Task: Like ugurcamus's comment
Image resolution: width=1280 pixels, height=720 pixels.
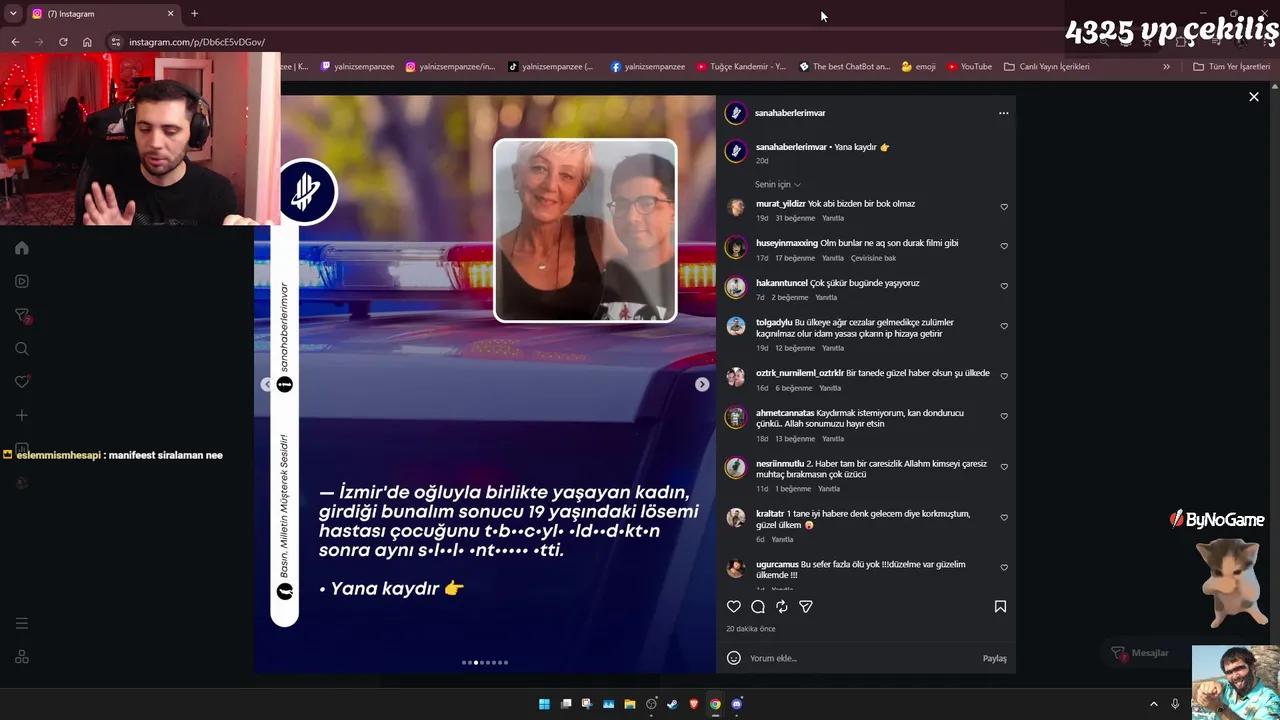Action: tap(1004, 567)
